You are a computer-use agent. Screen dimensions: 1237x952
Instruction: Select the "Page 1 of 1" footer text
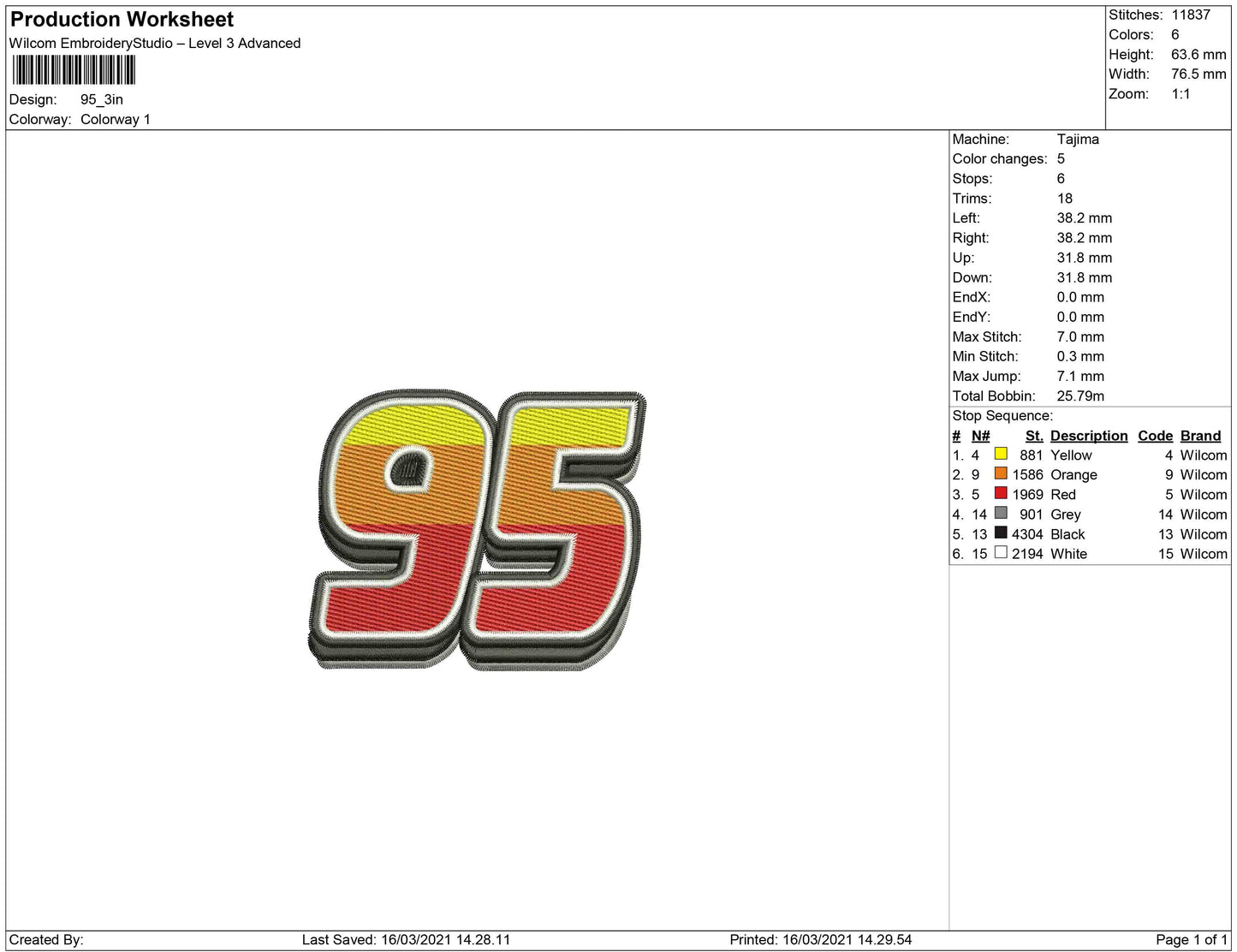[x=1192, y=940]
